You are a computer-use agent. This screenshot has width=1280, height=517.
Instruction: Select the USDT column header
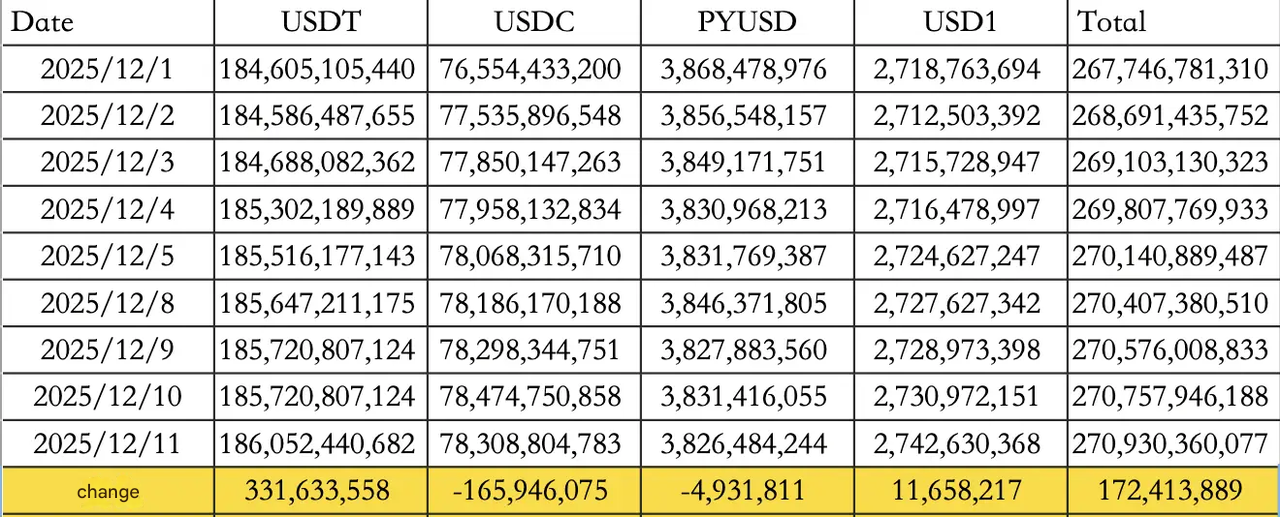(x=318, y=22)
